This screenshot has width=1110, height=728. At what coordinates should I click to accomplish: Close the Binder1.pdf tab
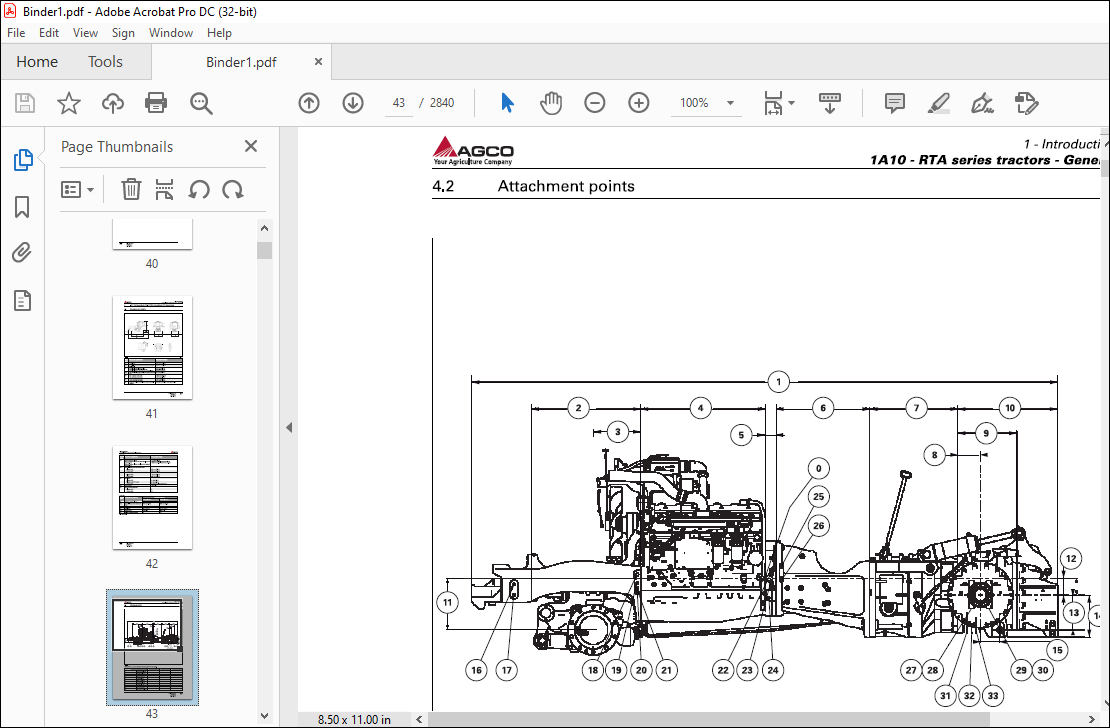pos(319,62)
